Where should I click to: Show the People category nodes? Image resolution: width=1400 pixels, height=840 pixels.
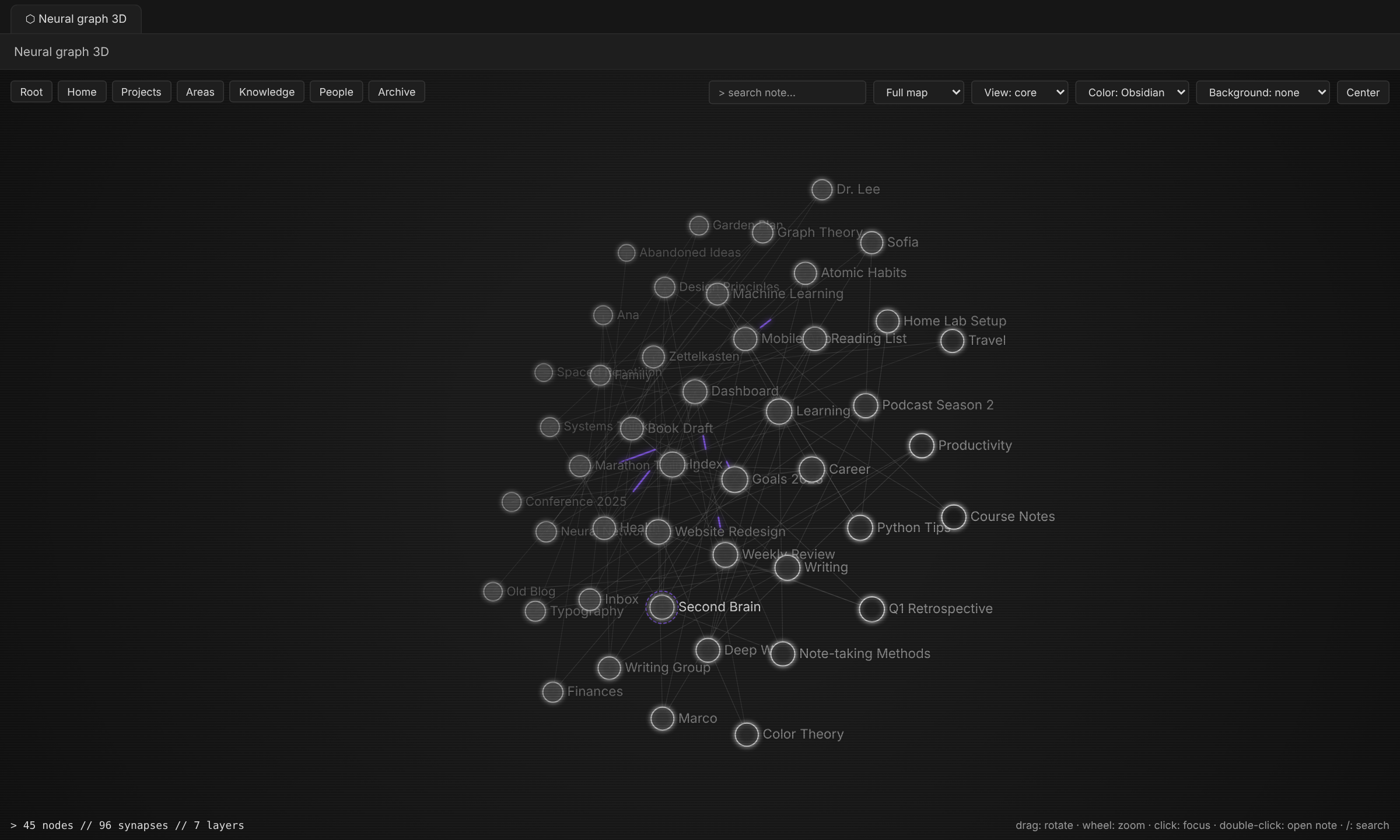click(x=336, y=92)
